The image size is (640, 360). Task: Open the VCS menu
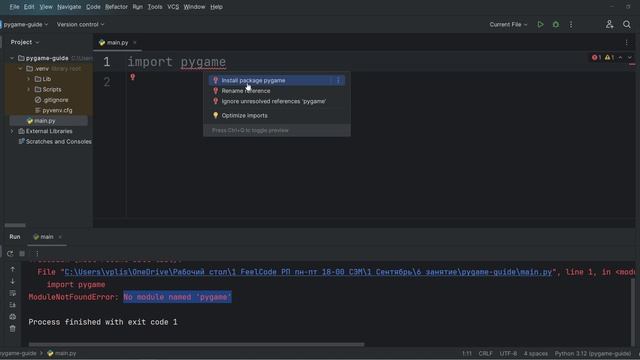pos(173,7)
